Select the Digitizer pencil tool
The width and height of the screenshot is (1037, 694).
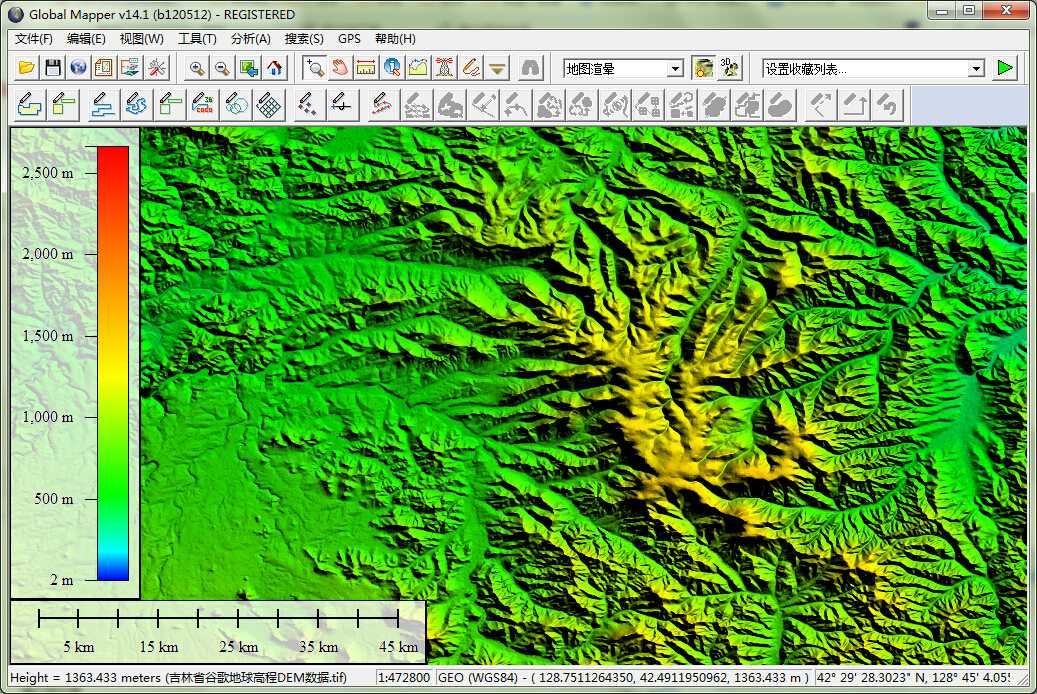tap(471, 67)
